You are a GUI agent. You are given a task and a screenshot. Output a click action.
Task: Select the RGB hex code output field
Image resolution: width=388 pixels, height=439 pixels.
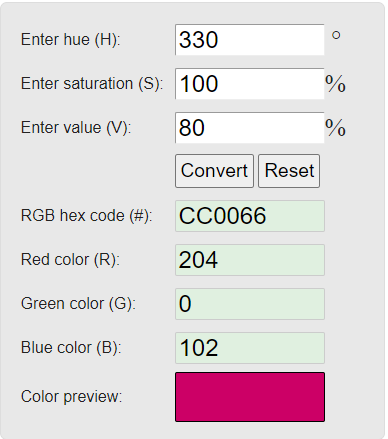click(x=250, y=216)
